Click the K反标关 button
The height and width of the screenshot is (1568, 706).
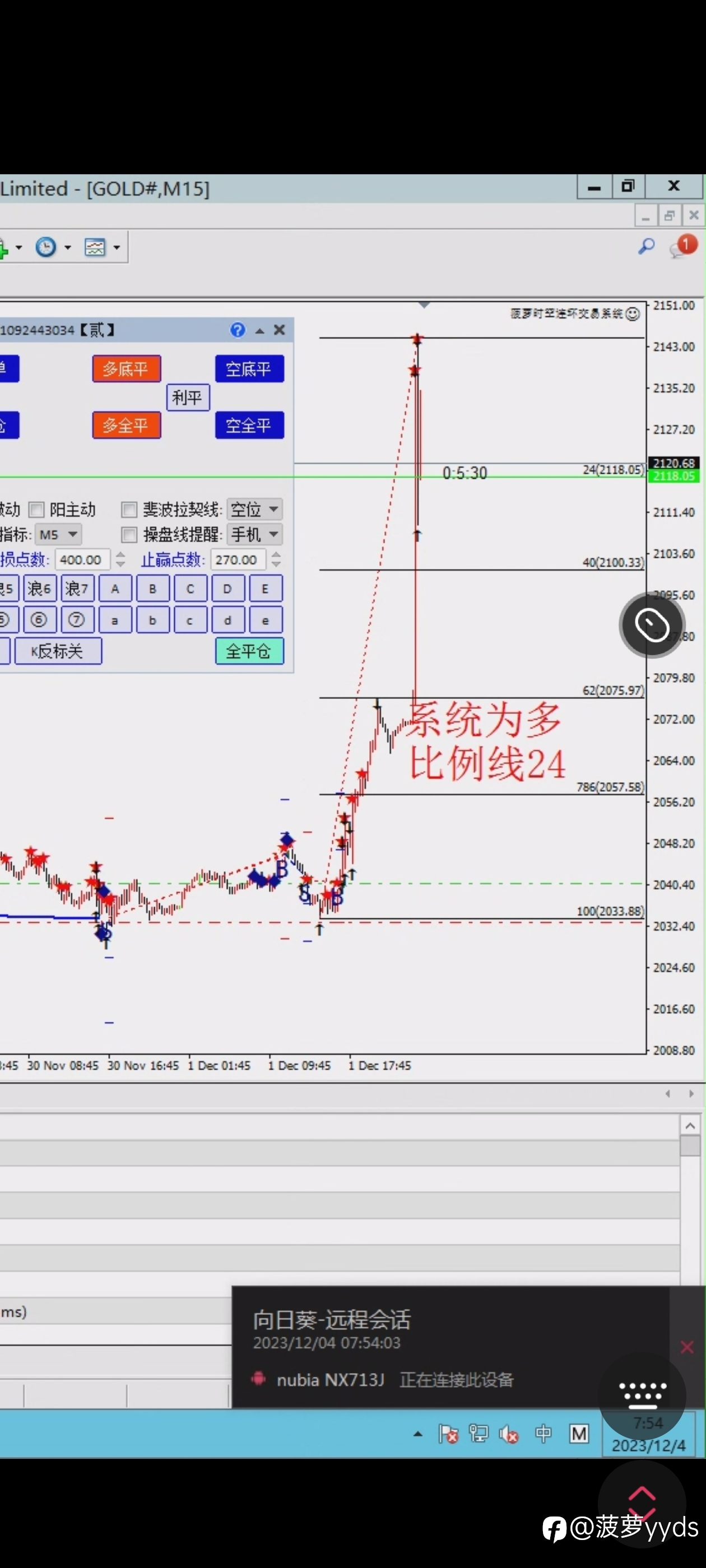coord(58,651)
